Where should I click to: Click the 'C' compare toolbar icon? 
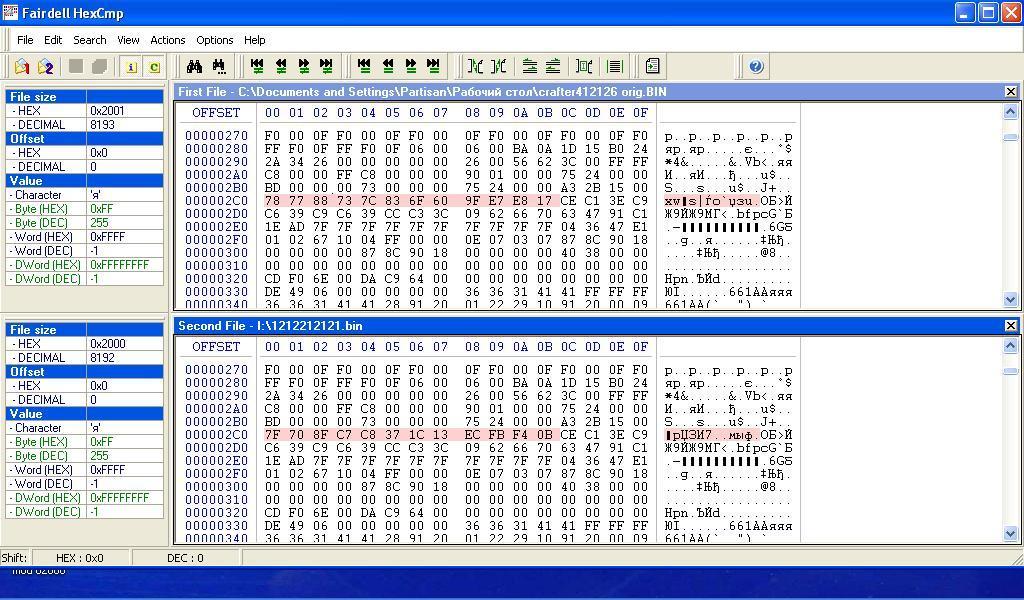coord(154,67)
